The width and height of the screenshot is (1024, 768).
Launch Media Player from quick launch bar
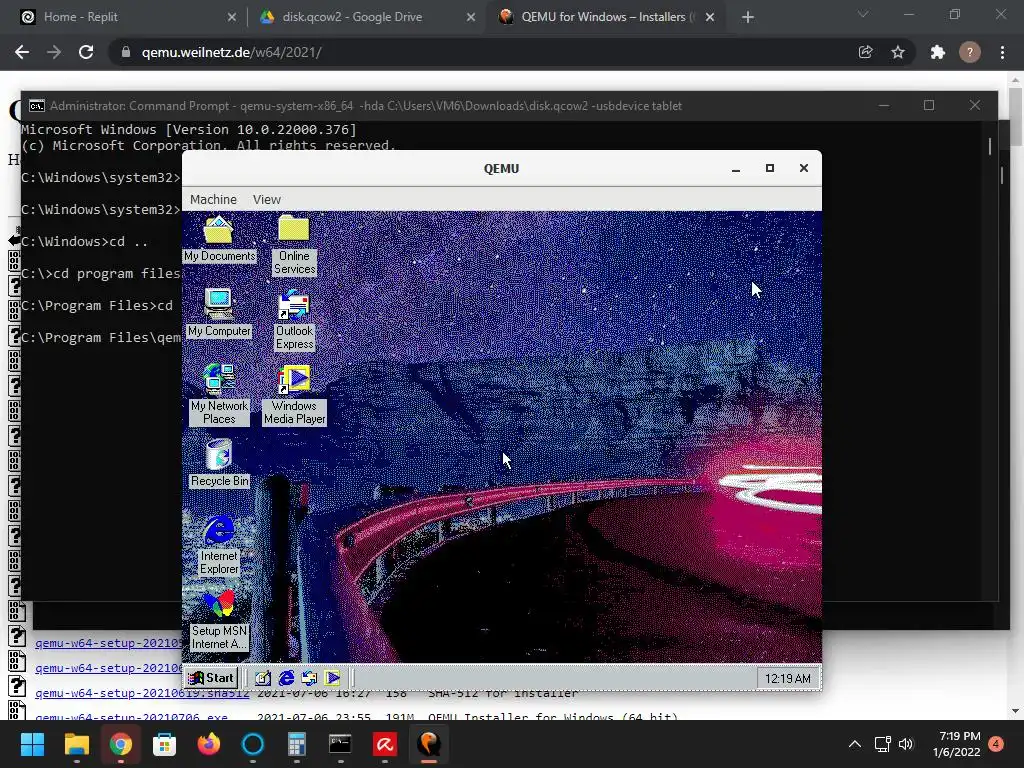(x=332, y=678)
